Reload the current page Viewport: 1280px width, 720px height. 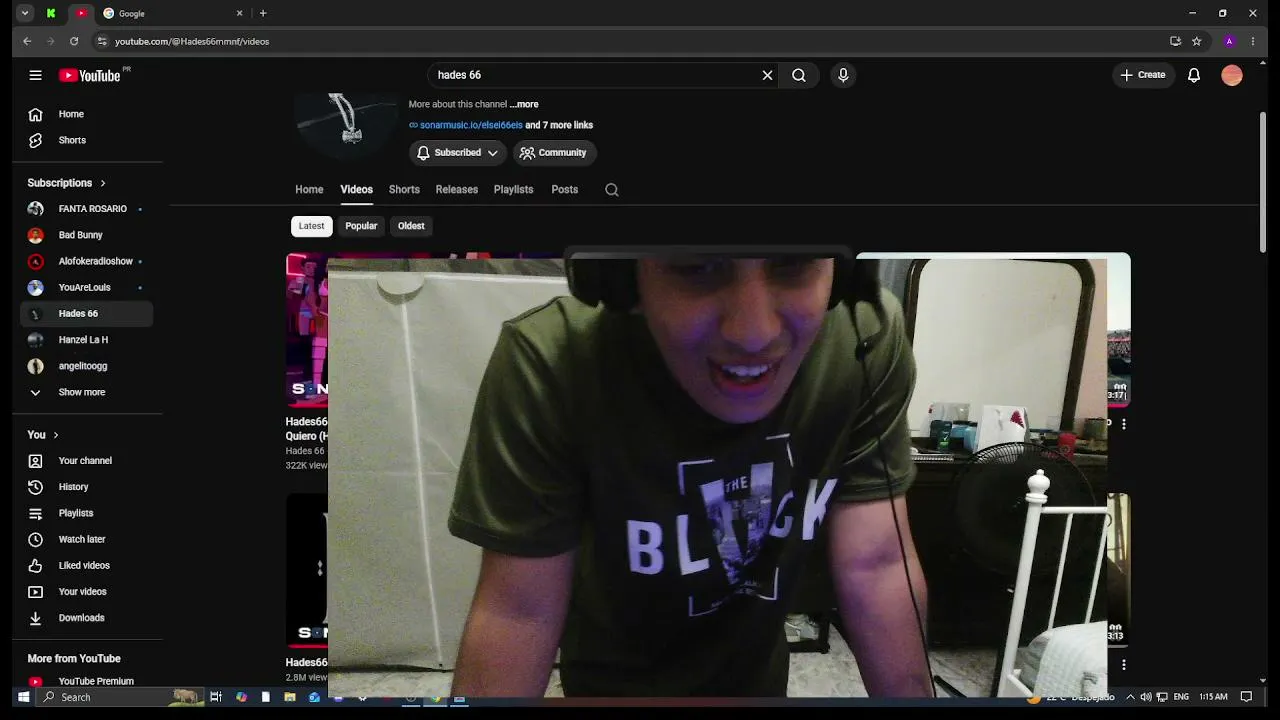point(74,41)
